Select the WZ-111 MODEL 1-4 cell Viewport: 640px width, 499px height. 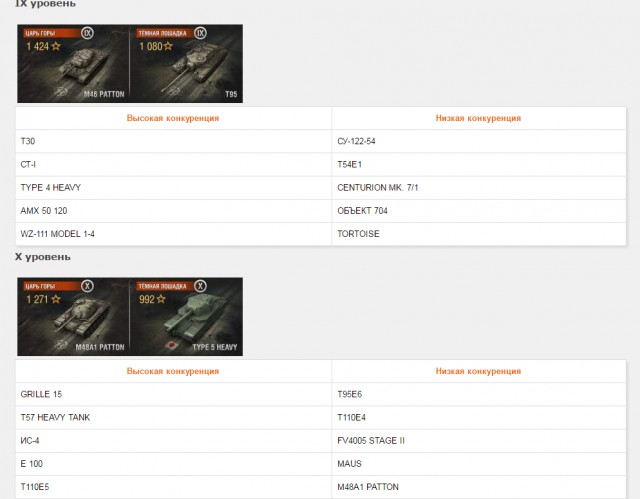(x=173, y=234)
